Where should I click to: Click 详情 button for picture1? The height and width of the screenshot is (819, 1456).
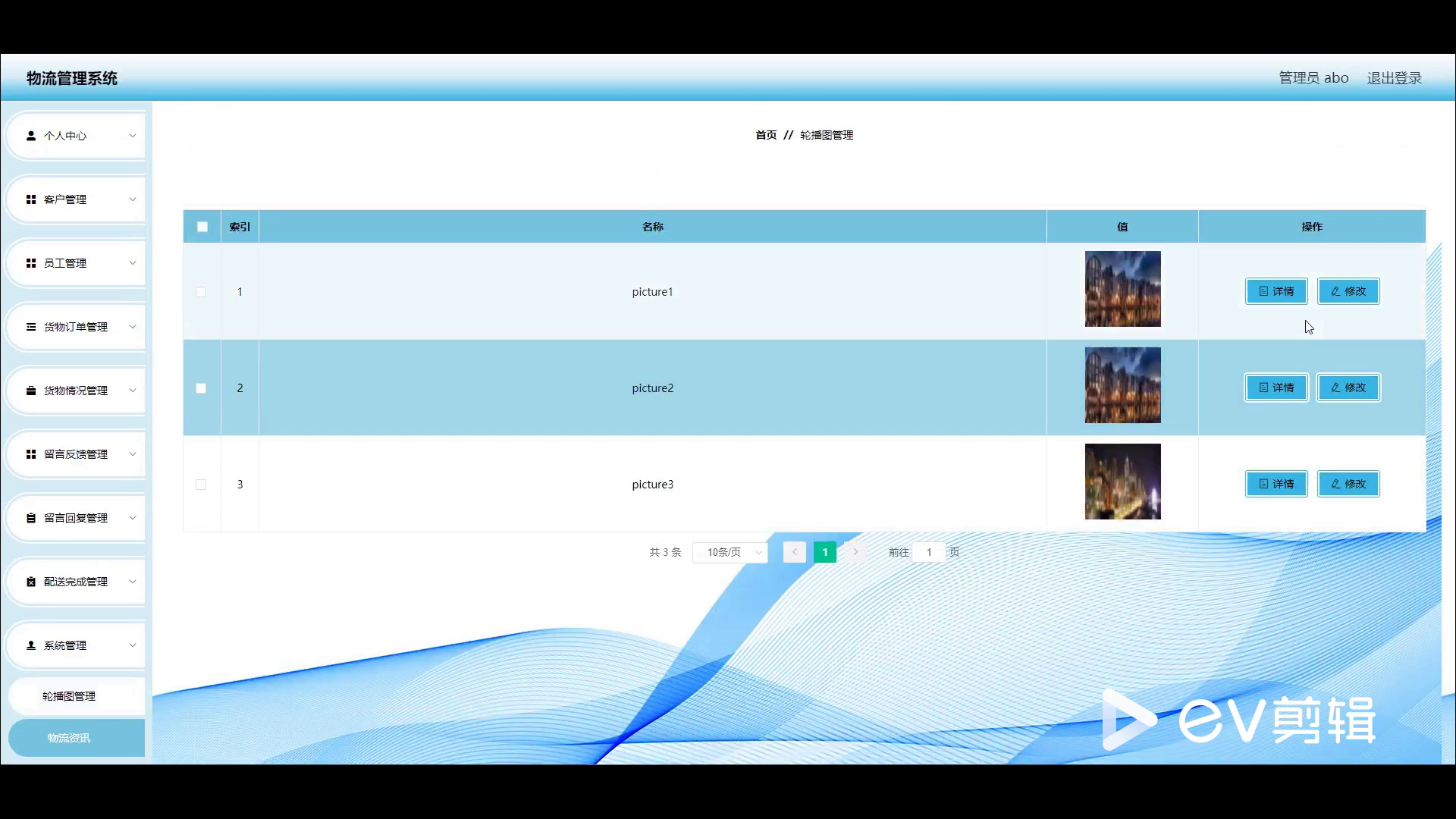click(x=1276, y=291)
